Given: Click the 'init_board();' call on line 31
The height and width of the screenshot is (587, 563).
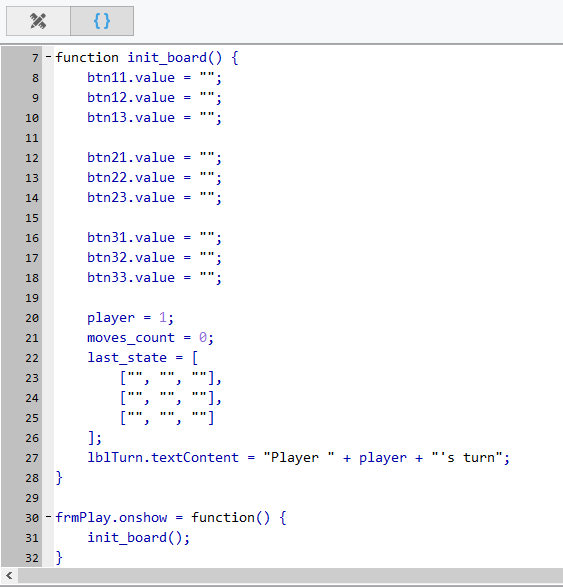Looking at the screenshot, I should 139,538.
